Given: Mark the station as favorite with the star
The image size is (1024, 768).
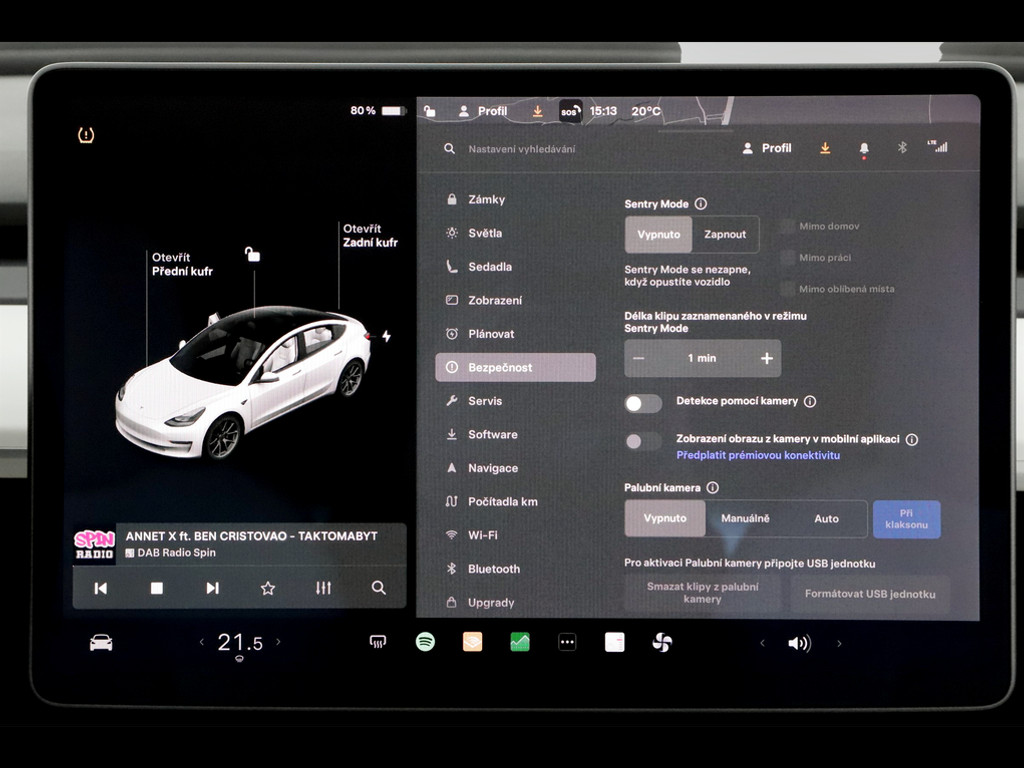Looking at the screenshot, I should [x=268, y=588].
